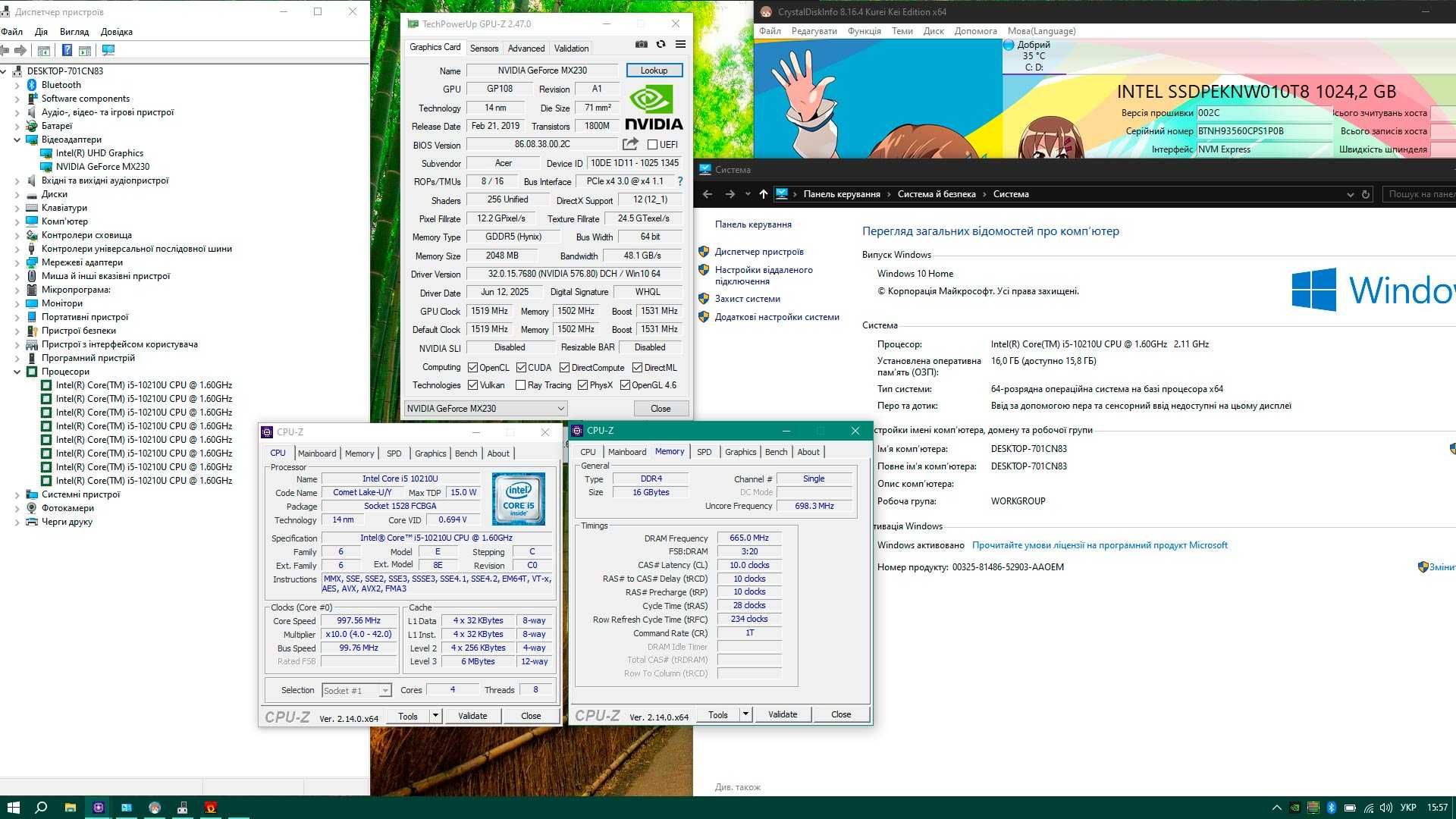Image resolution: width=1456 pixels, height=819 pixels.
Task: Click the Windows Start button
Action: pyautogui.click(x=13, y=808)
